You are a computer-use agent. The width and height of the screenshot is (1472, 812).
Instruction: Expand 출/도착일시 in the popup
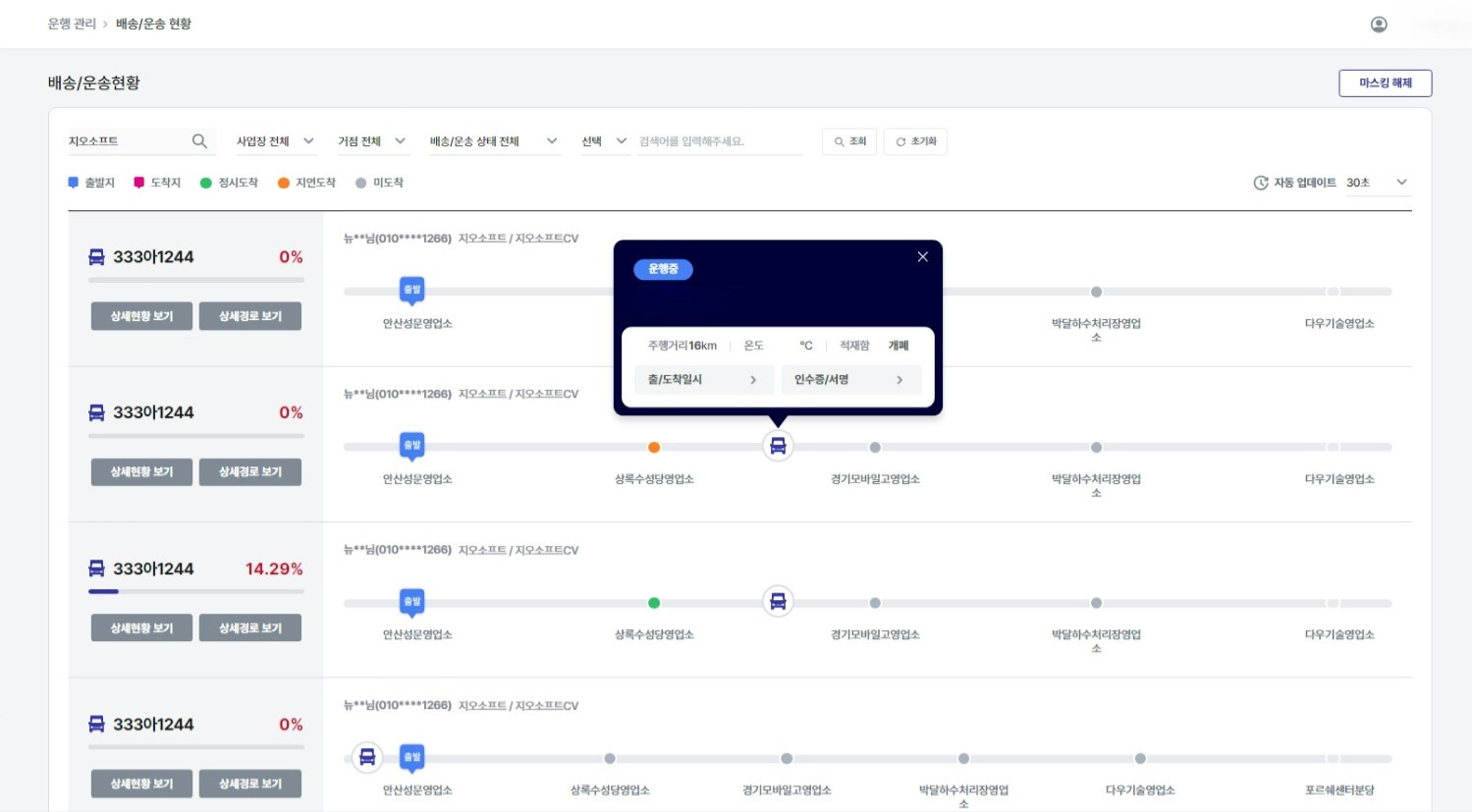[x=702, y=380]
